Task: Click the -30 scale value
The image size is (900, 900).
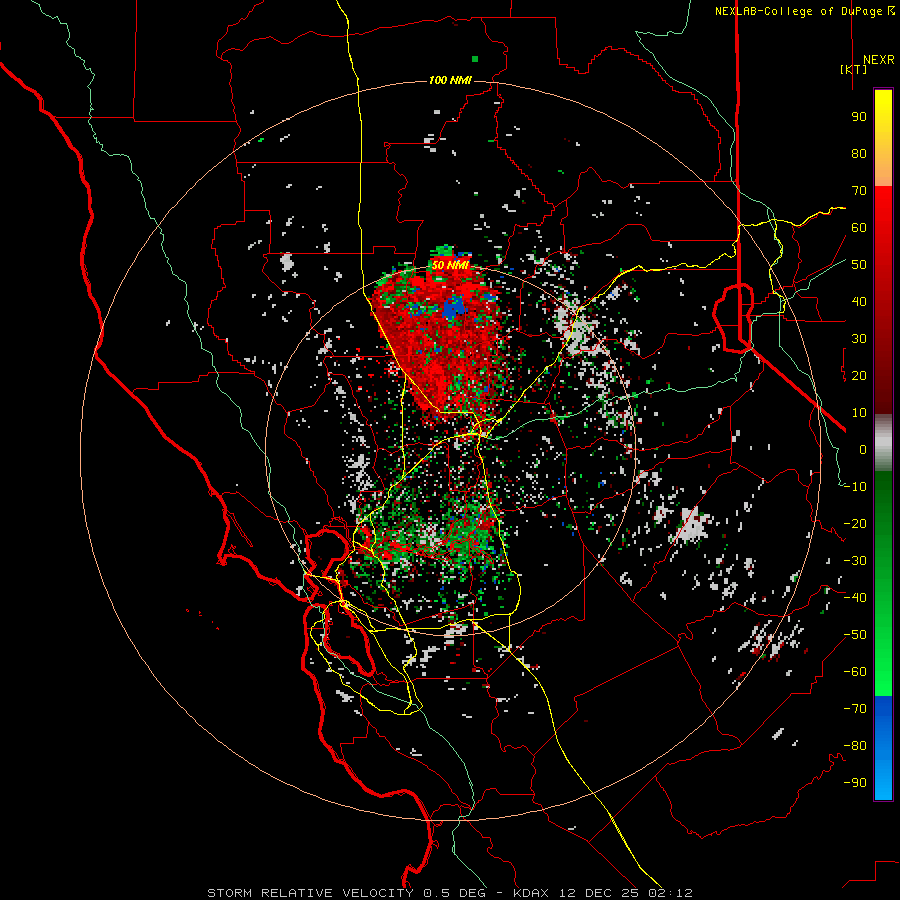Action: (855, 561)
